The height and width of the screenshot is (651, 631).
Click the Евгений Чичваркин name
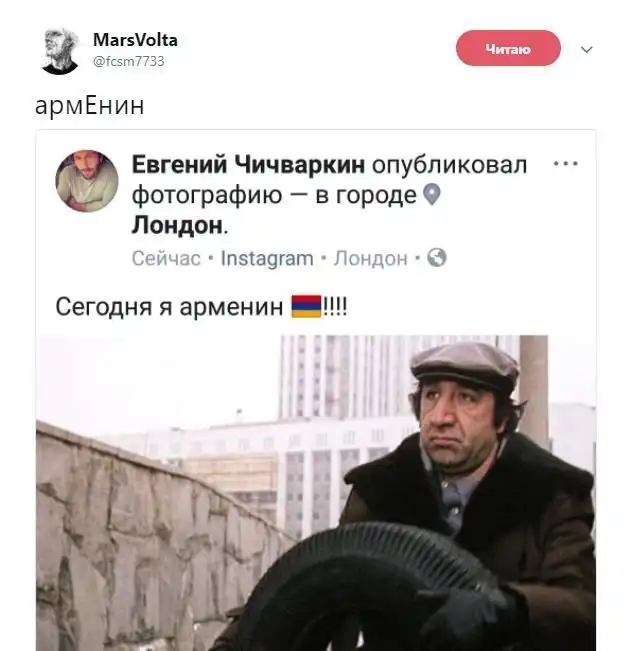pos(248,164)
